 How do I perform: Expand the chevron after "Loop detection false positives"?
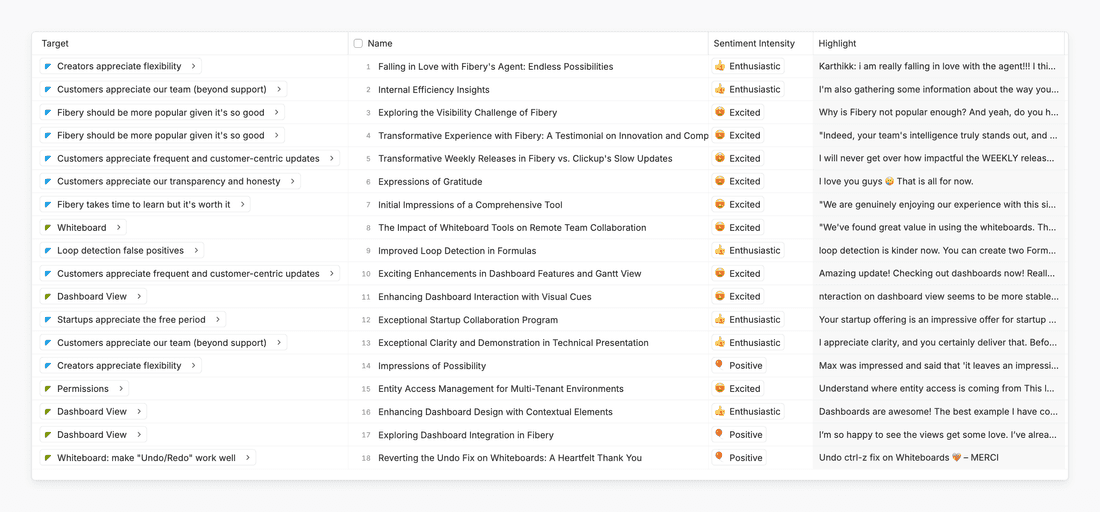pyautogui.click(x=196, y=251)
